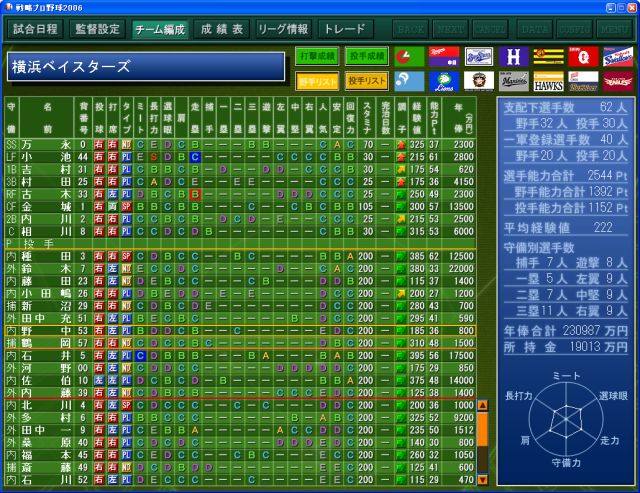Select the 金城 center fielder row name
The height and width of the screenshot is (493, 640).
pyautogui.click(x=47, y=207)
